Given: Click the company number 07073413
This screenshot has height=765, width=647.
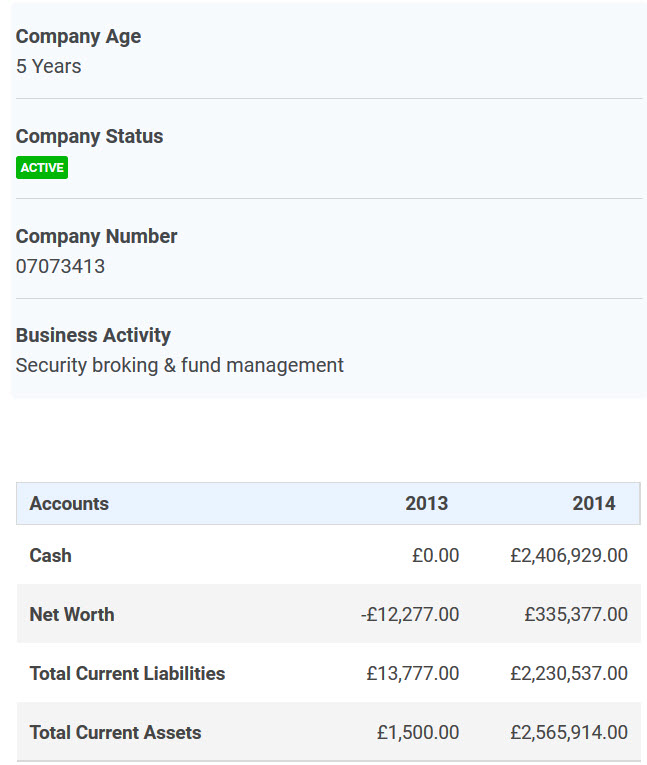Looking at the screenshot, I should click(x=60, y=267).
